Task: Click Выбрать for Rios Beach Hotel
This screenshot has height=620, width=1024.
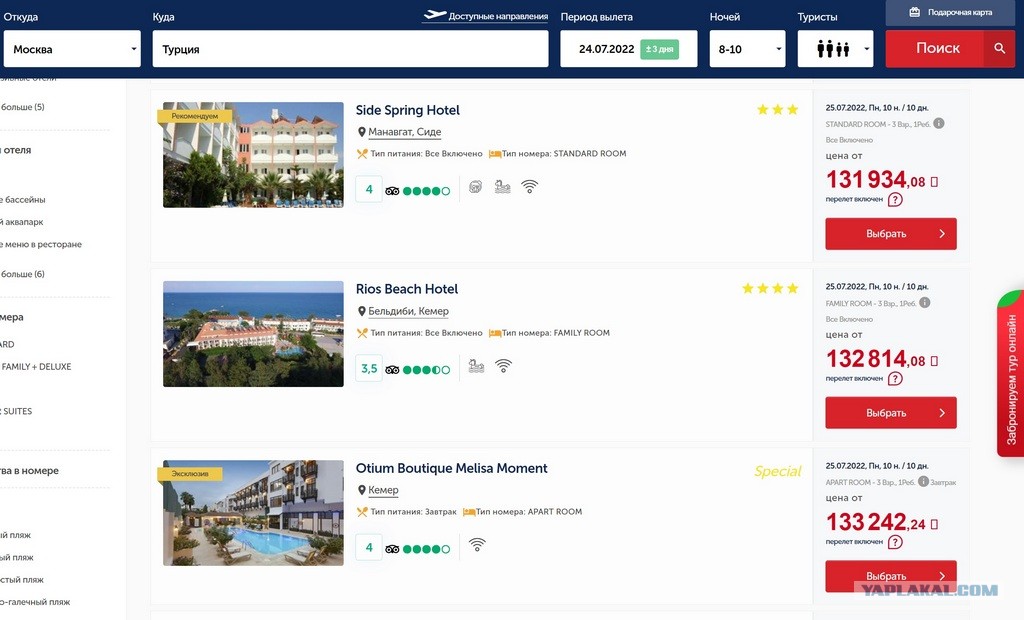Action: coord(891,413)
